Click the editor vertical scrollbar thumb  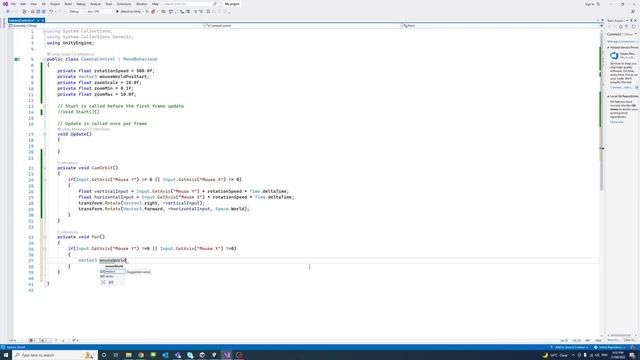[601, 112]
